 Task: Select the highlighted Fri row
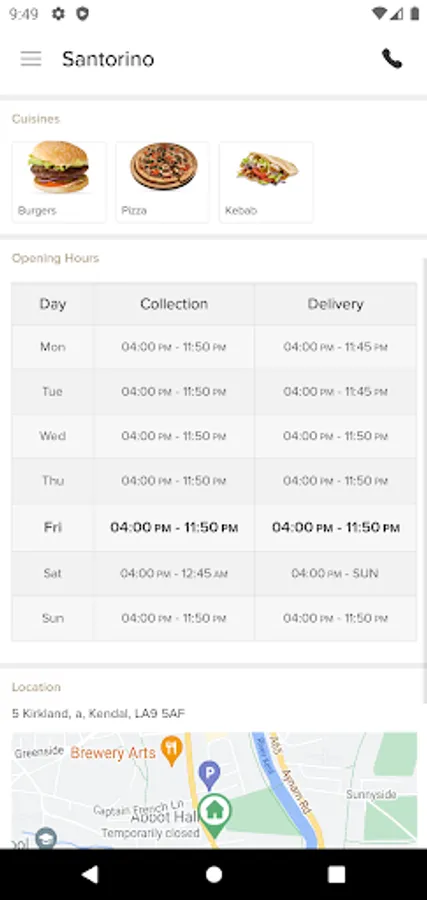tap(214, 527)
